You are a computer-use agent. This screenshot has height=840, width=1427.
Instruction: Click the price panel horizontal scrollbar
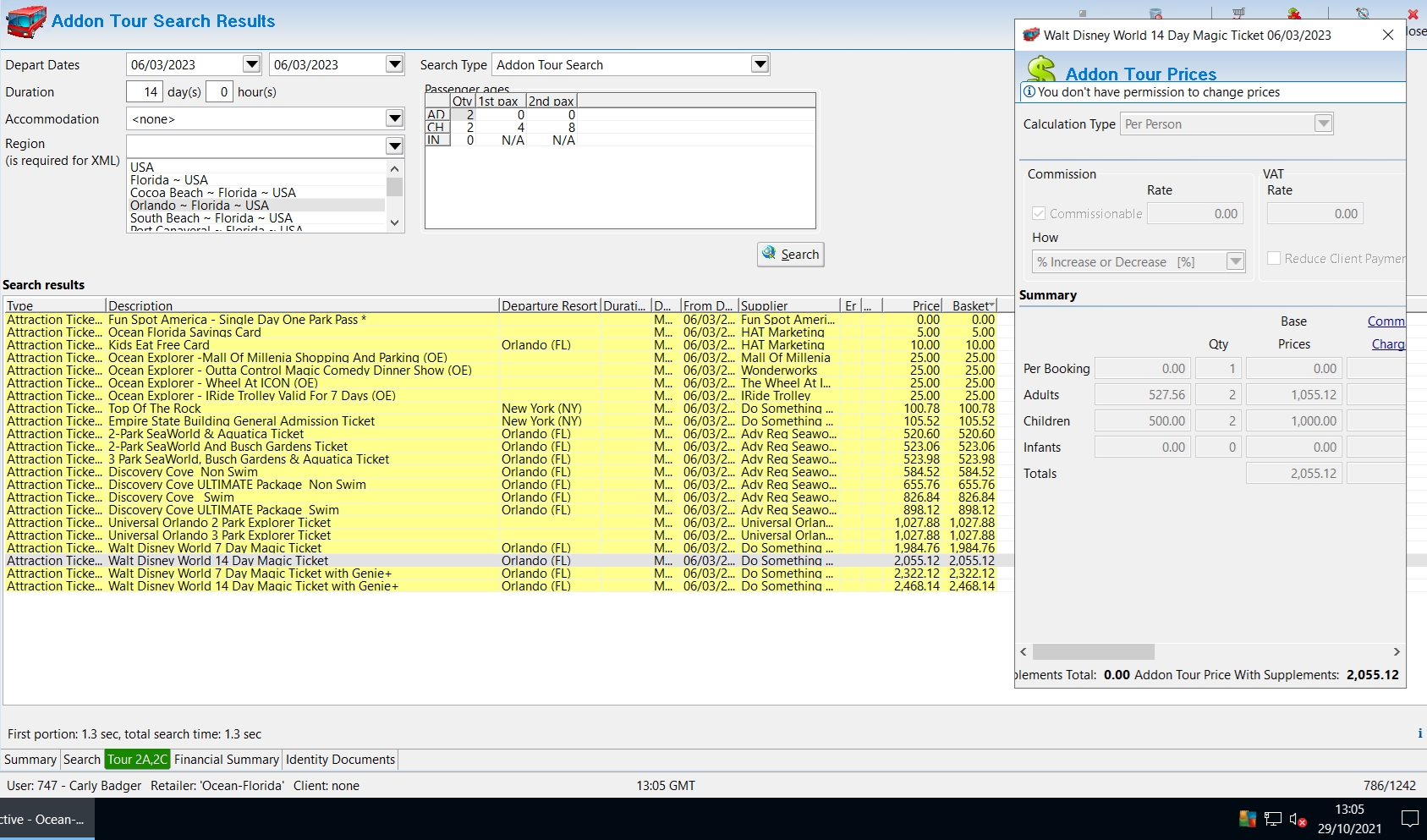1093,651
